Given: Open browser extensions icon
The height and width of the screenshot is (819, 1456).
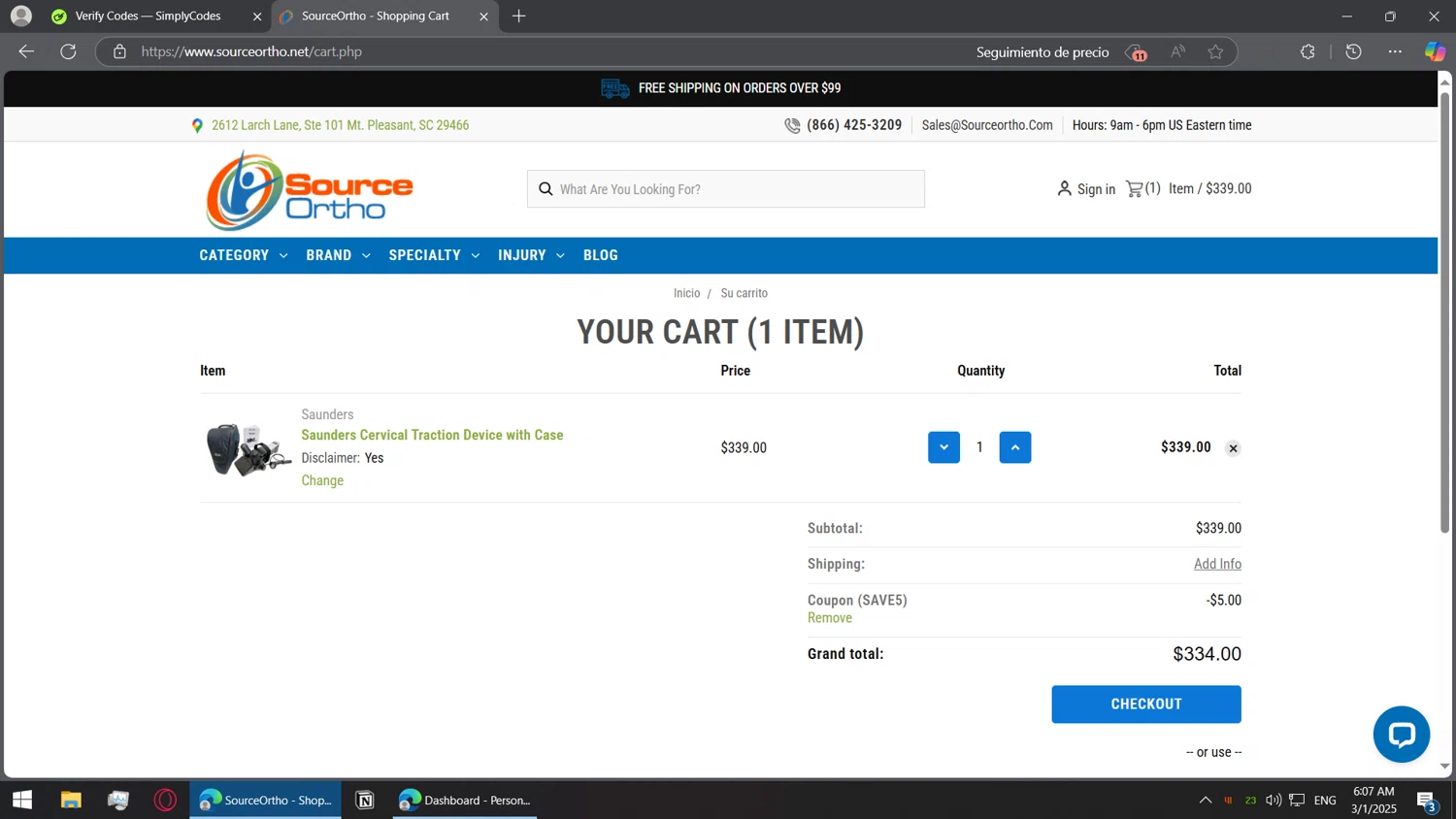Looking at the screenshot, I should click(1307, 51).
